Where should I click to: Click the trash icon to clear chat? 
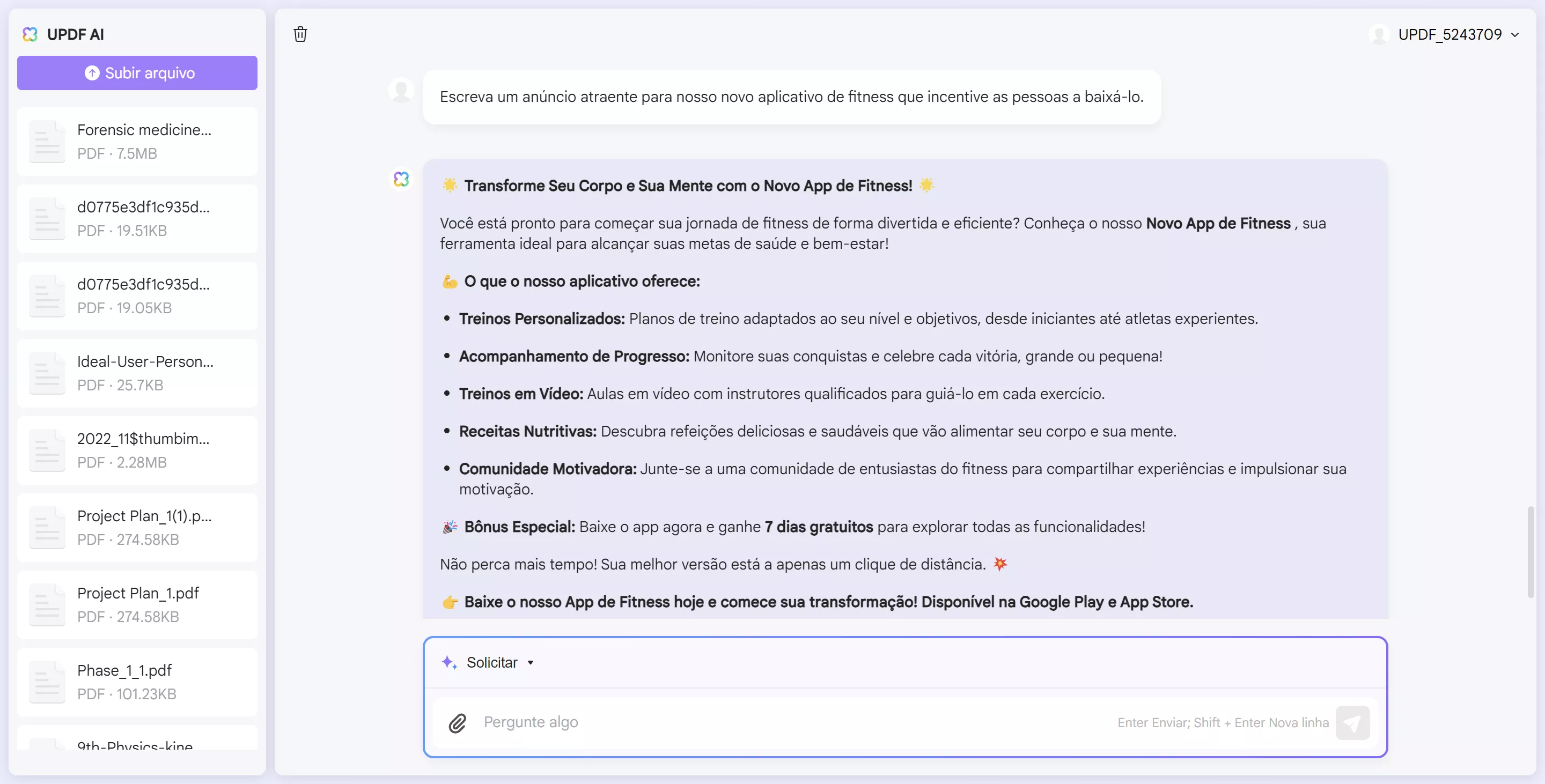tap(300, 34)
